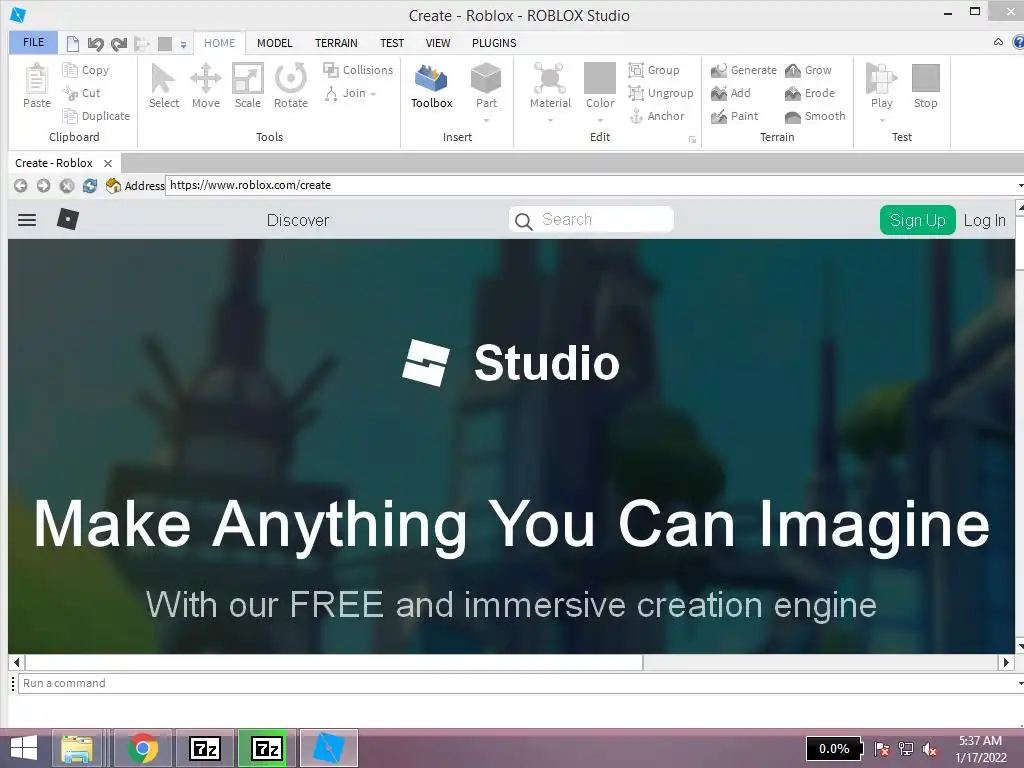Click the Duplicate tool

pyautogui.click(x=96, y=116)
